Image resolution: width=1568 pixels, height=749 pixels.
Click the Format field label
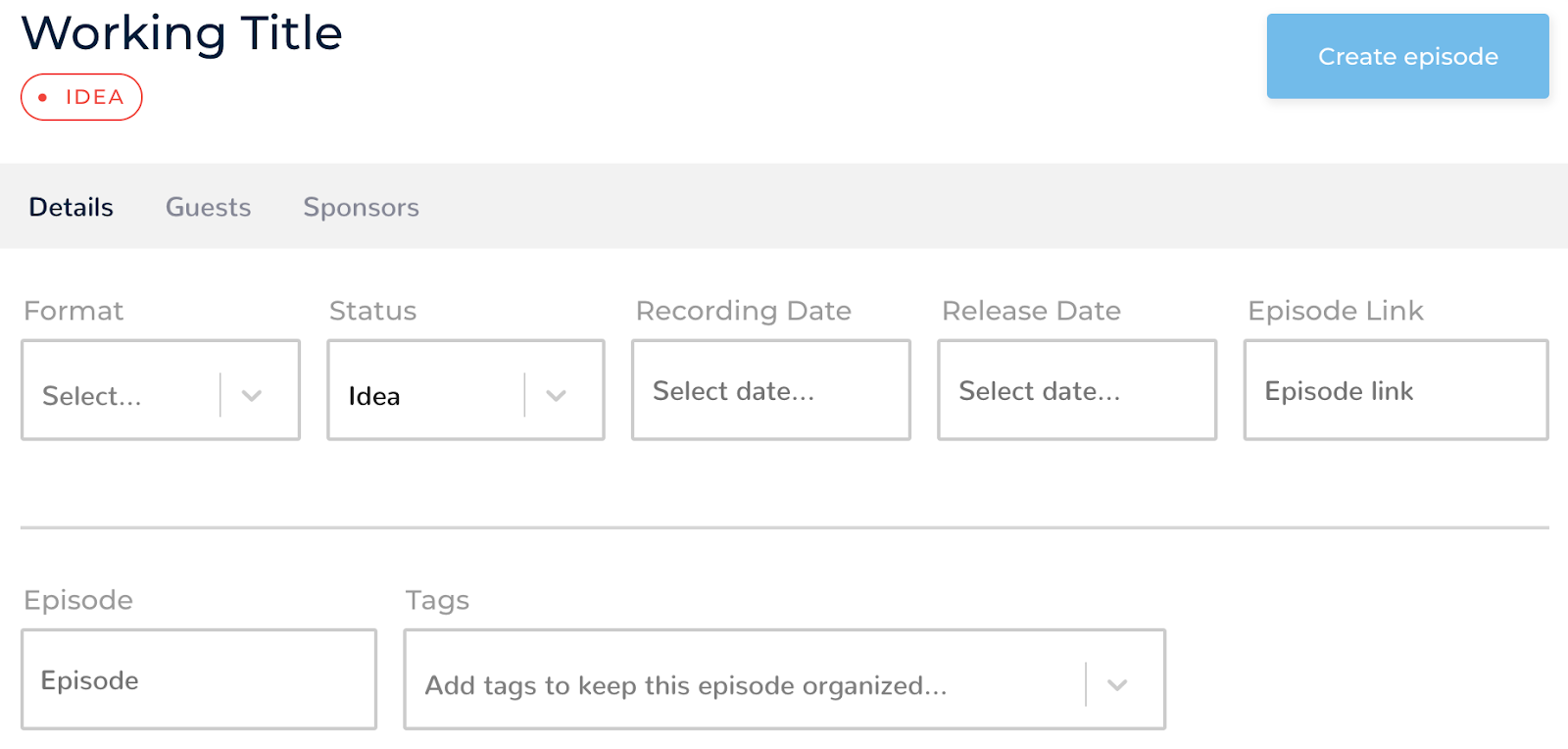73,311
